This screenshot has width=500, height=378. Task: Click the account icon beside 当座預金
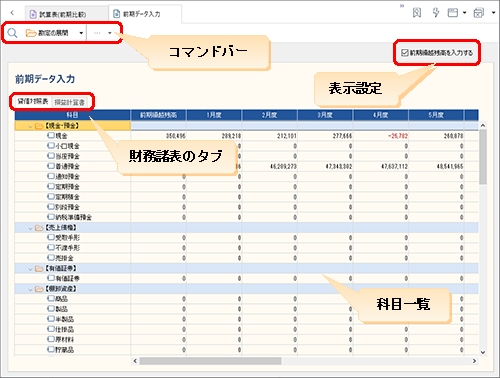[51, 156]
